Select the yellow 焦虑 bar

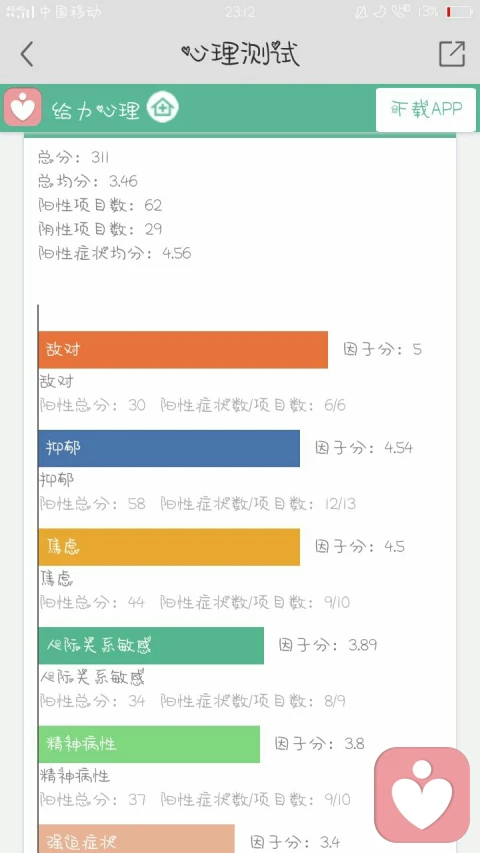pos(169,547)
